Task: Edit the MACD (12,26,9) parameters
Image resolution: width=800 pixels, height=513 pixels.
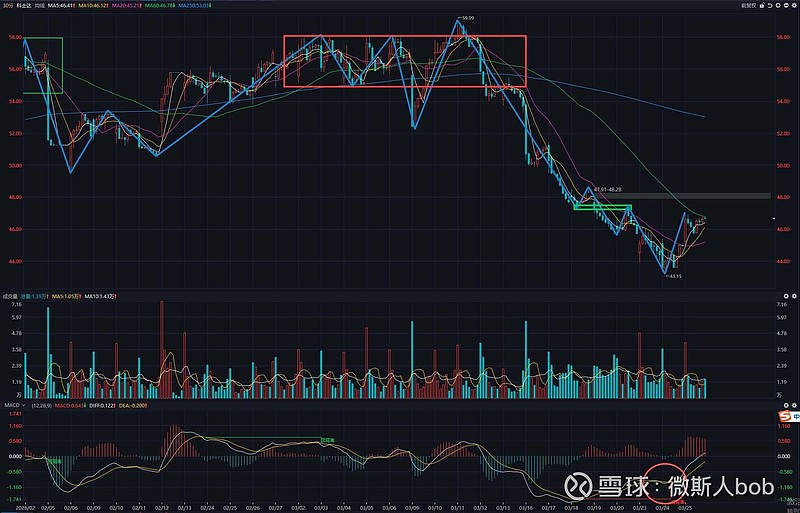Action: 41,405
